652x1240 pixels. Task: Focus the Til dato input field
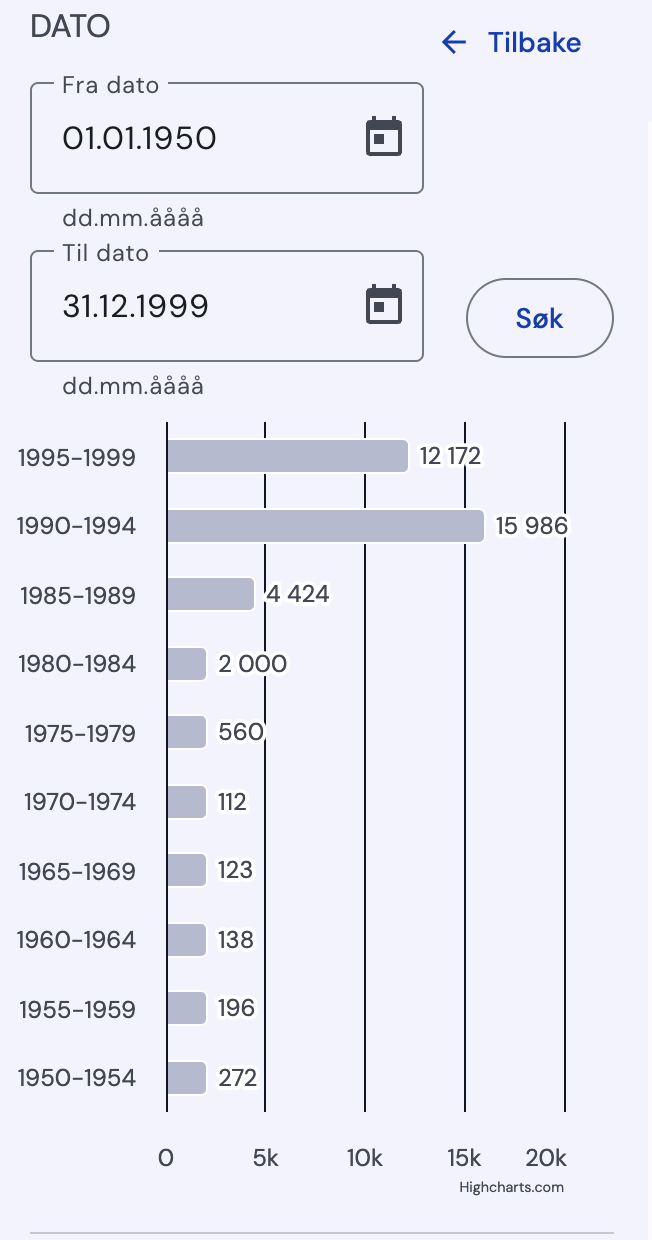[200, 306]
